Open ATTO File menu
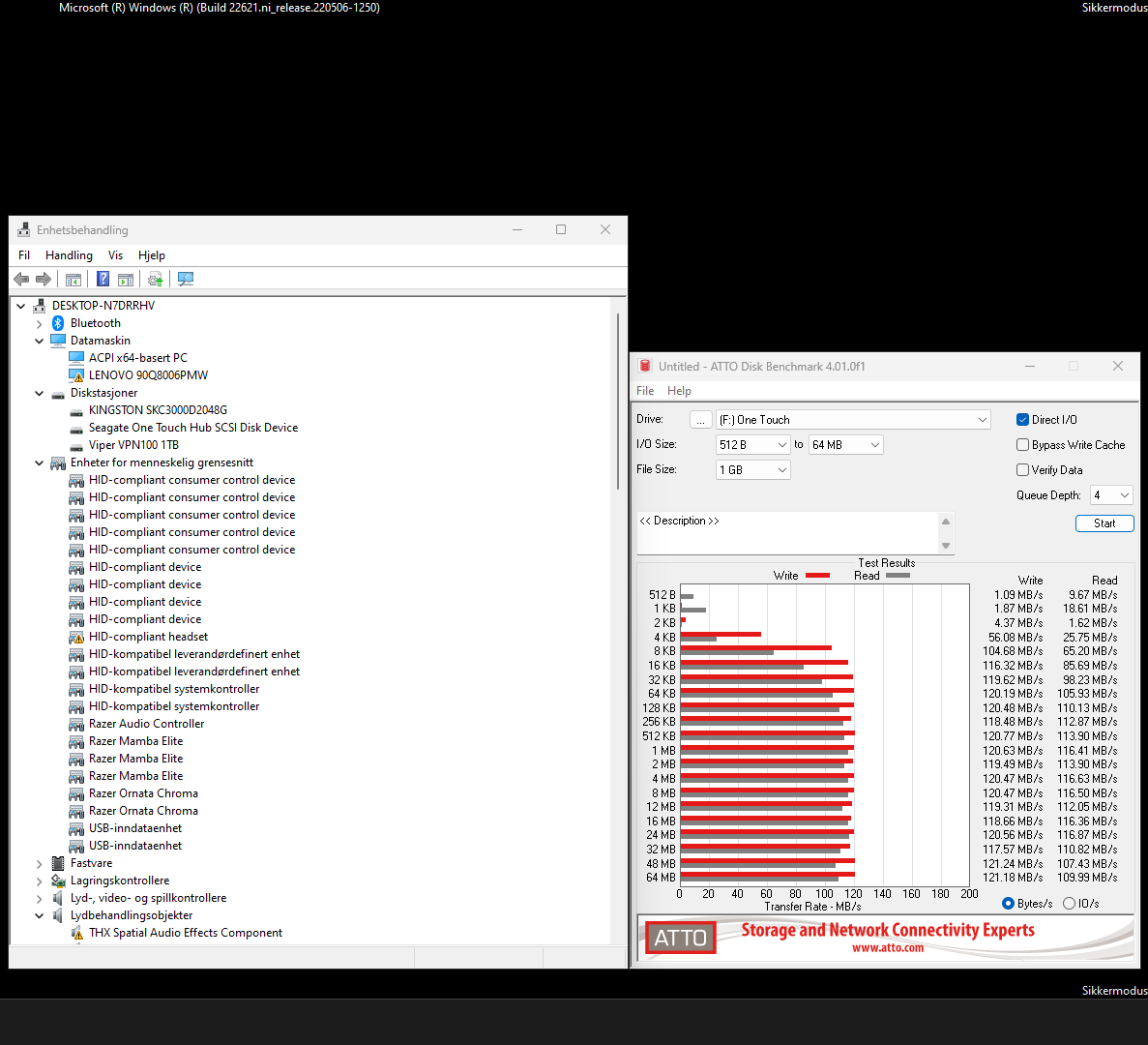The image size is (1148, 1045). tap(645, 390)
